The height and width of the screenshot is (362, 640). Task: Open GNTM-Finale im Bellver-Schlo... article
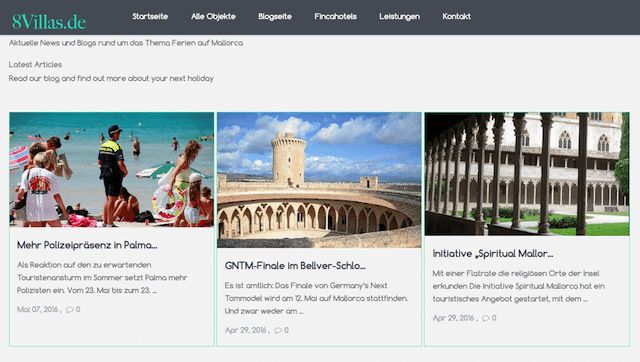pos(295,266)
